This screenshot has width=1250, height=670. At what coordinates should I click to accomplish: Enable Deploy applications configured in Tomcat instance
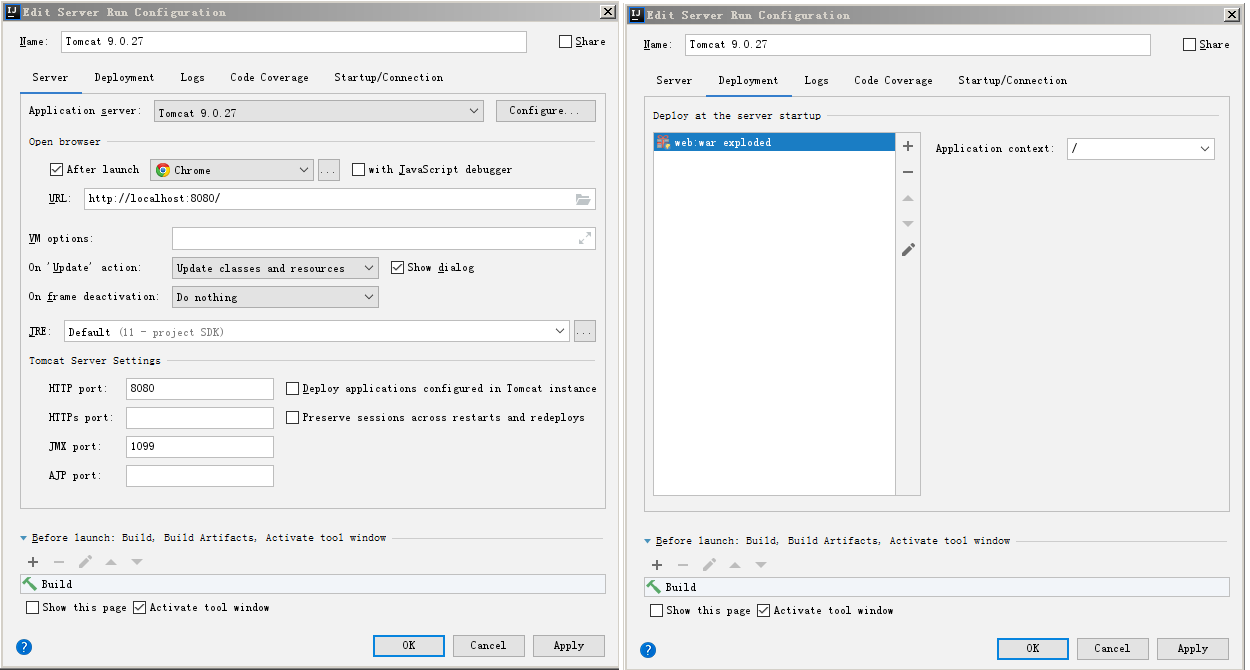point(293,389)
